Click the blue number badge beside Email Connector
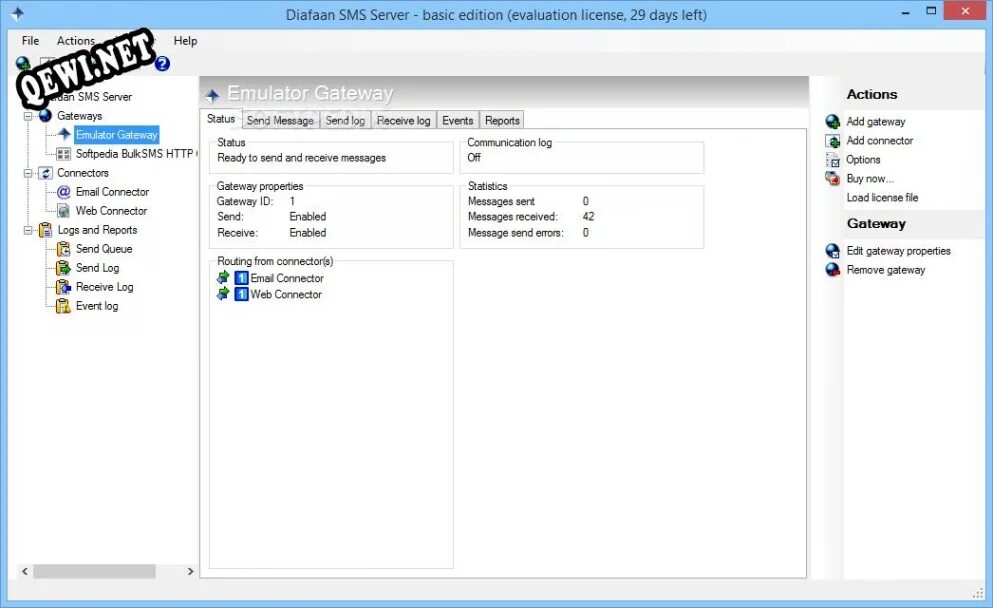This screenshot has height=608, width=993. pyautogui.click(x=241, y=278)
